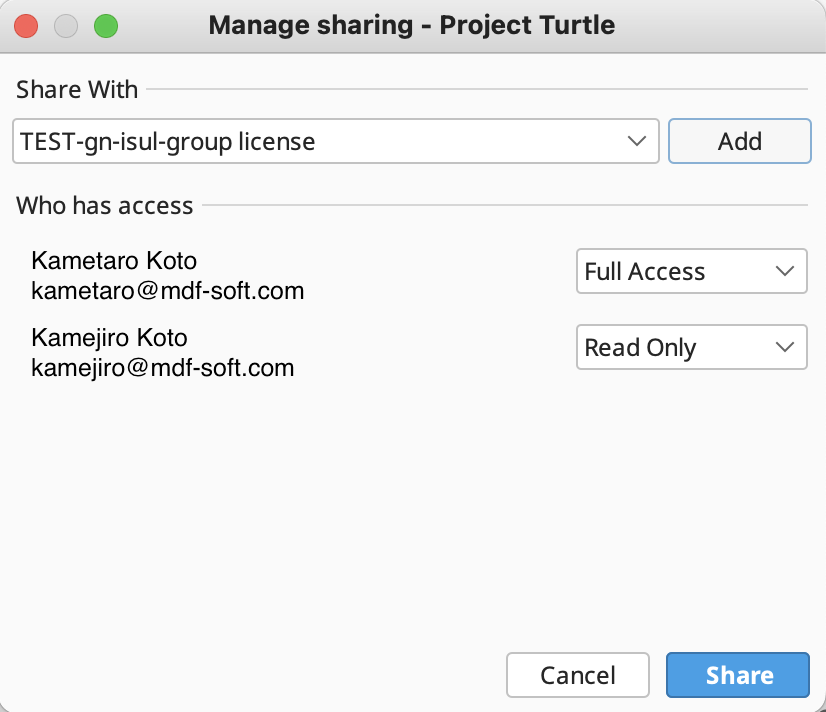
Task: Click the blue Share button
Action: 738,675
